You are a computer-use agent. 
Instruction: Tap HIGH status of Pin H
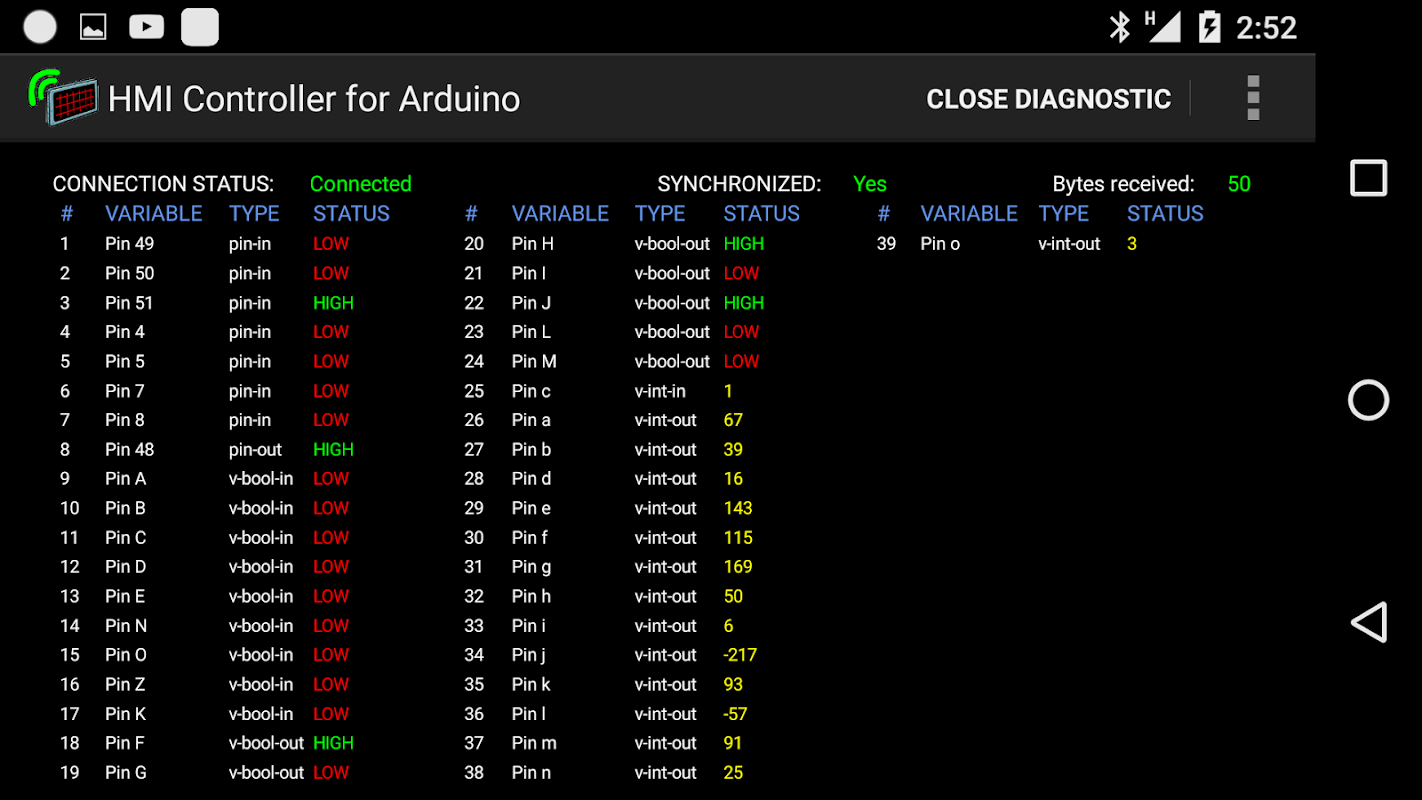coord(744,244)
